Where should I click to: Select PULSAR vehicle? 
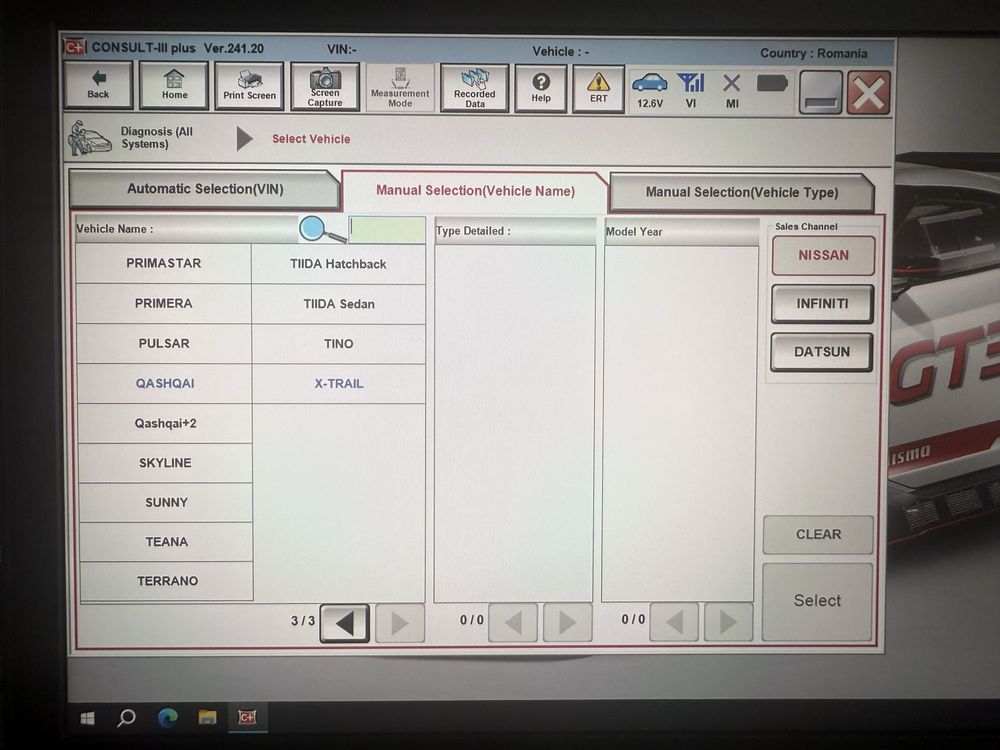[x=164, y=344]
